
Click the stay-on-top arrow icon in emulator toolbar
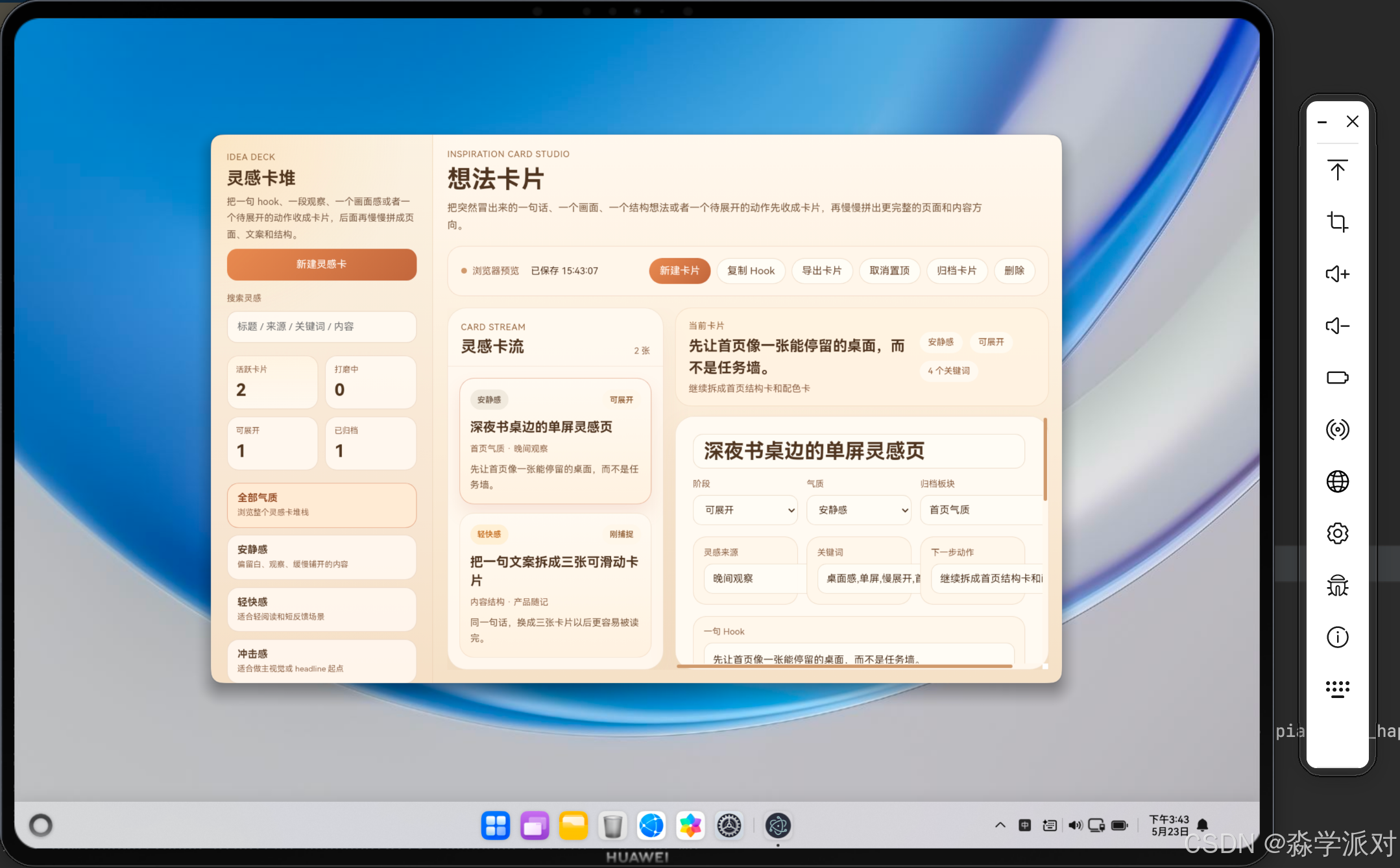1337,170
